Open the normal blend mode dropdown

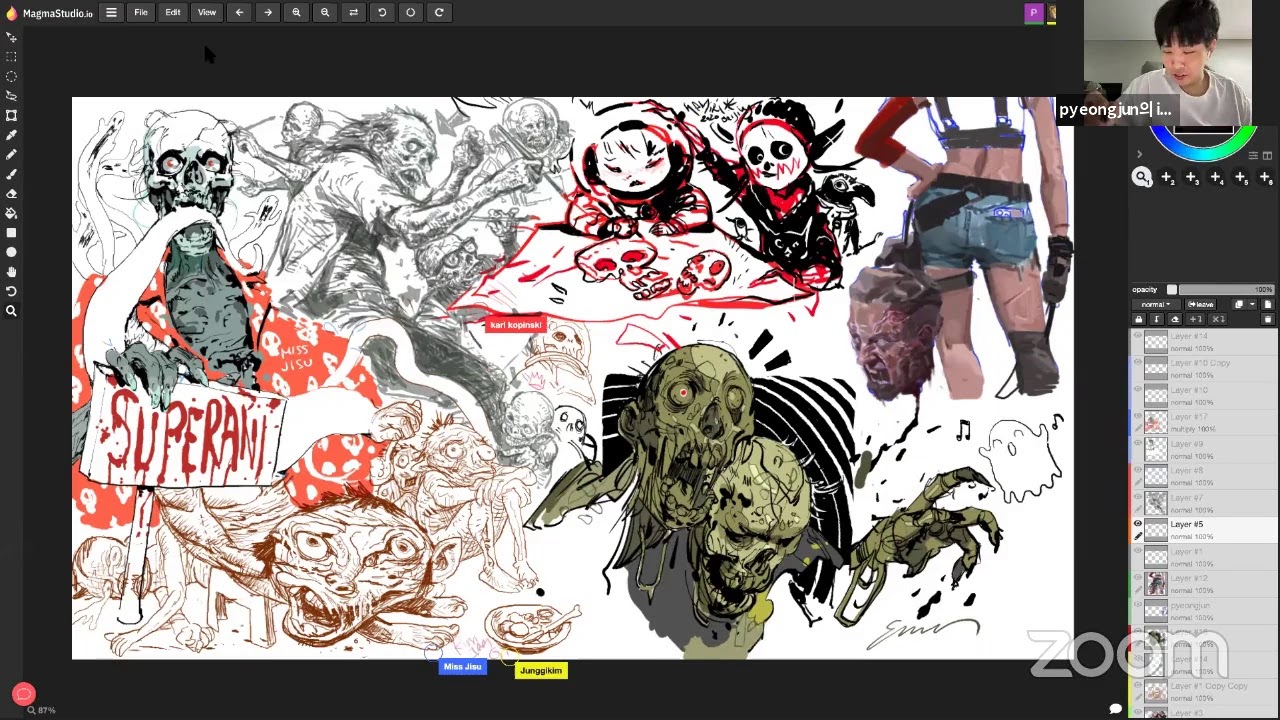pos(1156,304)
